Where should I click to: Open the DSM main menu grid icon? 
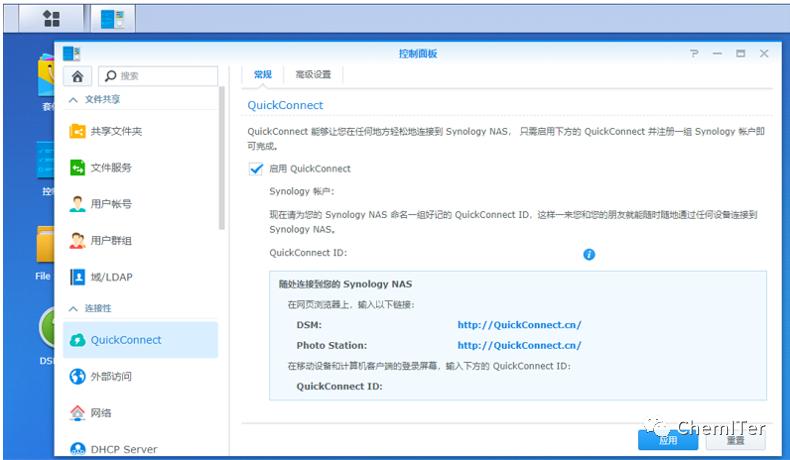[x=51, y=19]
